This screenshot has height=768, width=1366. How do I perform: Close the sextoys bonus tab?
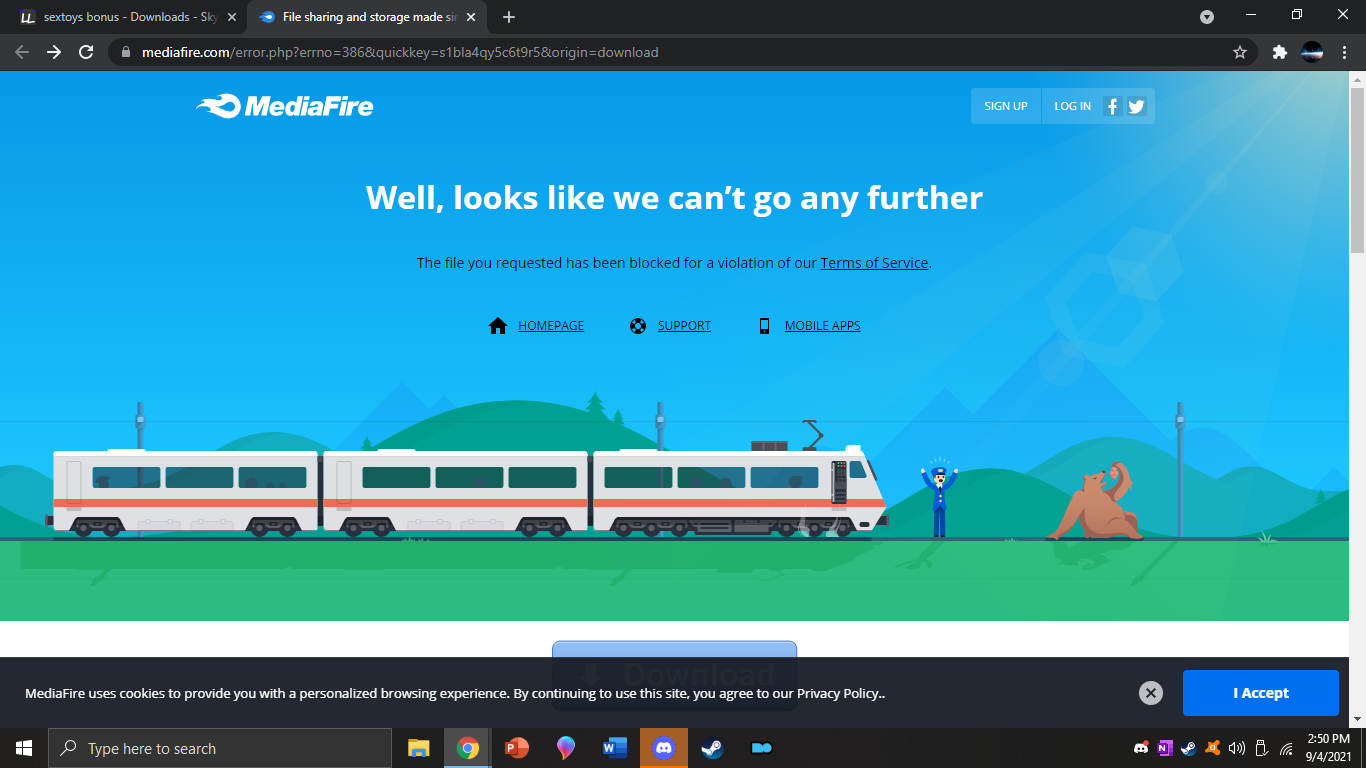232,17
